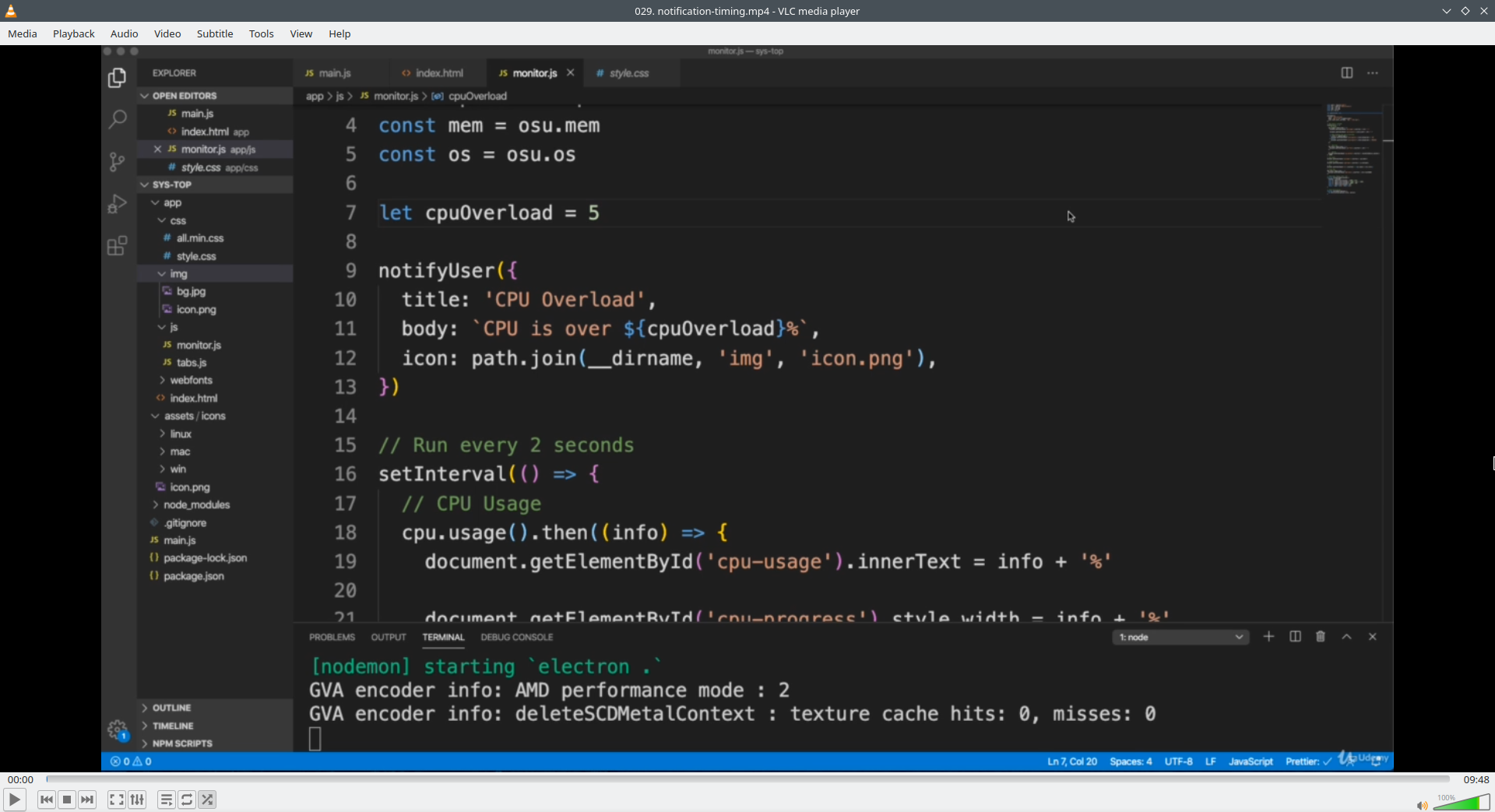
Task: Start video playback with the Play button
Action: coord(14,800)
